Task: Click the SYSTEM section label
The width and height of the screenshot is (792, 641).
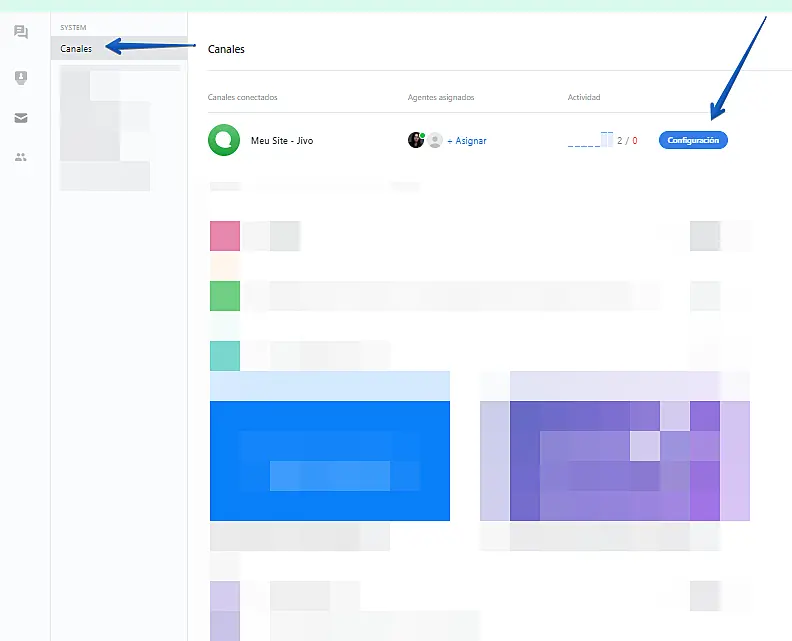Action: tap(73, 27)
